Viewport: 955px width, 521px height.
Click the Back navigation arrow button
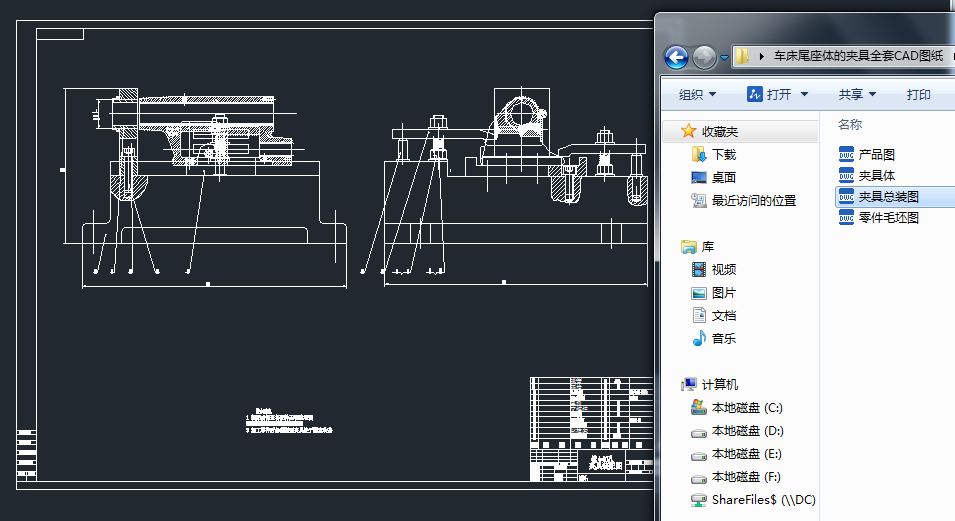coord(676,57)
